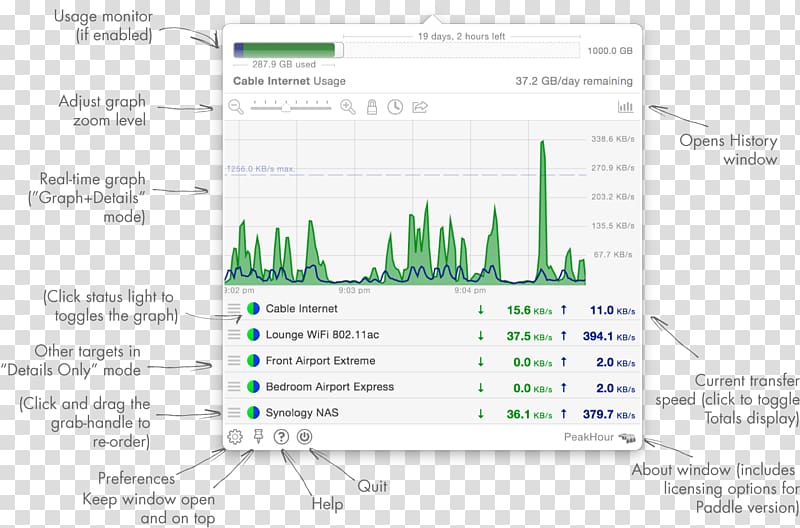Quit PeakHour with the power icon

[x=305, y=437]
